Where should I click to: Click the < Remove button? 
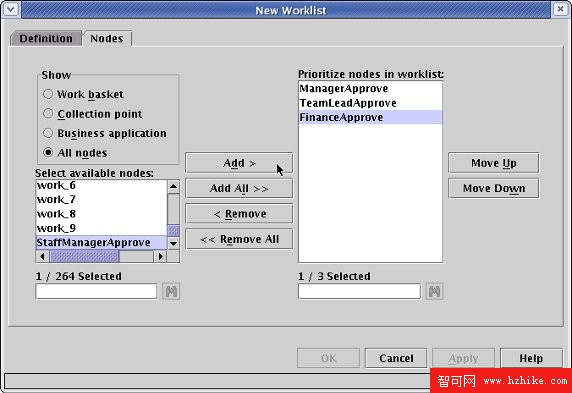pos(239,213)
